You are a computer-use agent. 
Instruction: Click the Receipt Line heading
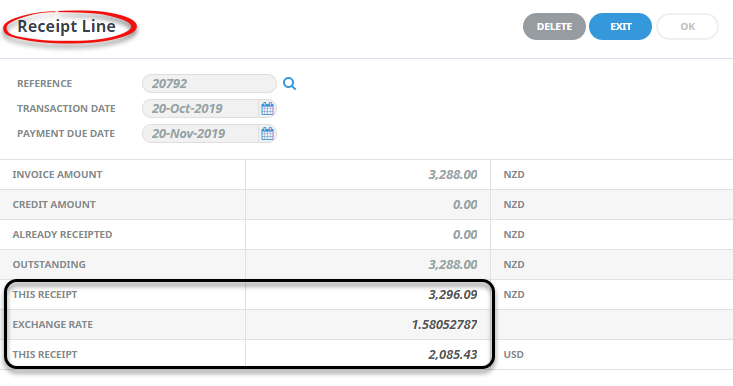click(x=66, y=27)
